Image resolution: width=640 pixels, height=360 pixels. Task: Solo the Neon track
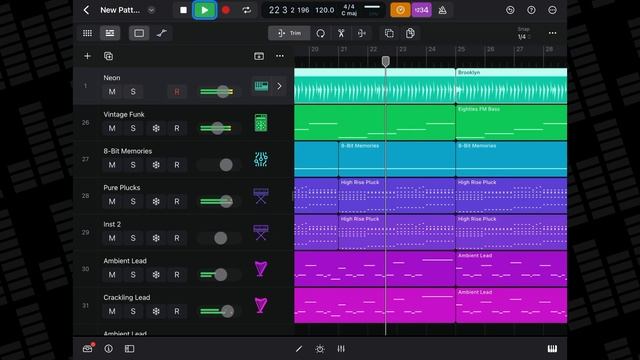133,92
